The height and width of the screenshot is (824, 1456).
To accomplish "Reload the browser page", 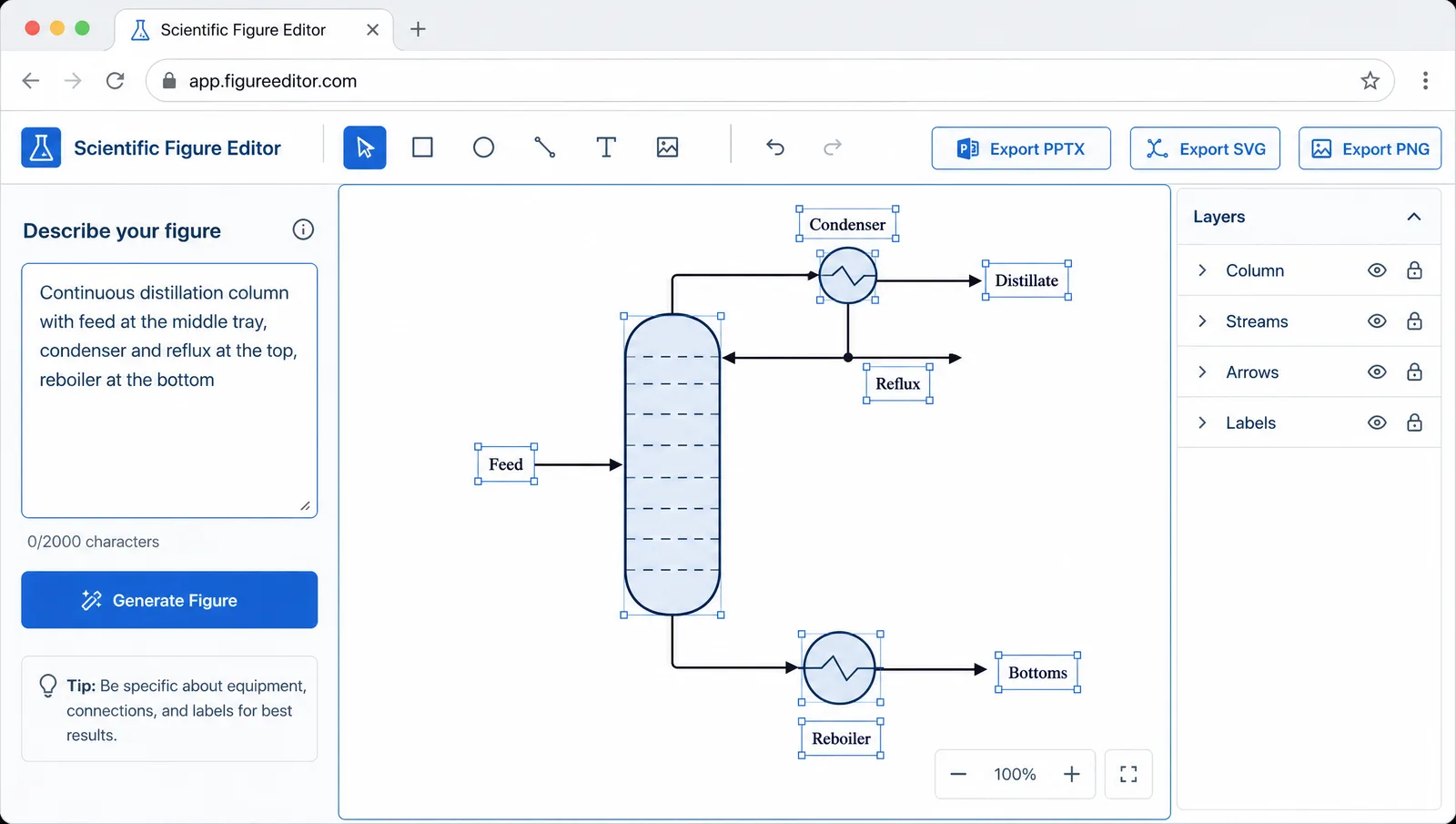I will coord(116,81).
